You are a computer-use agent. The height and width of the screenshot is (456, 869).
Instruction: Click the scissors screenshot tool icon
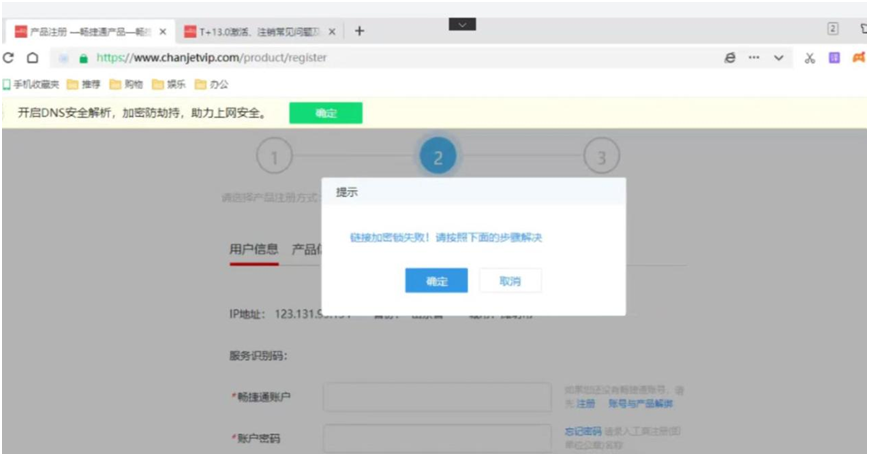[x=810, y=58]
